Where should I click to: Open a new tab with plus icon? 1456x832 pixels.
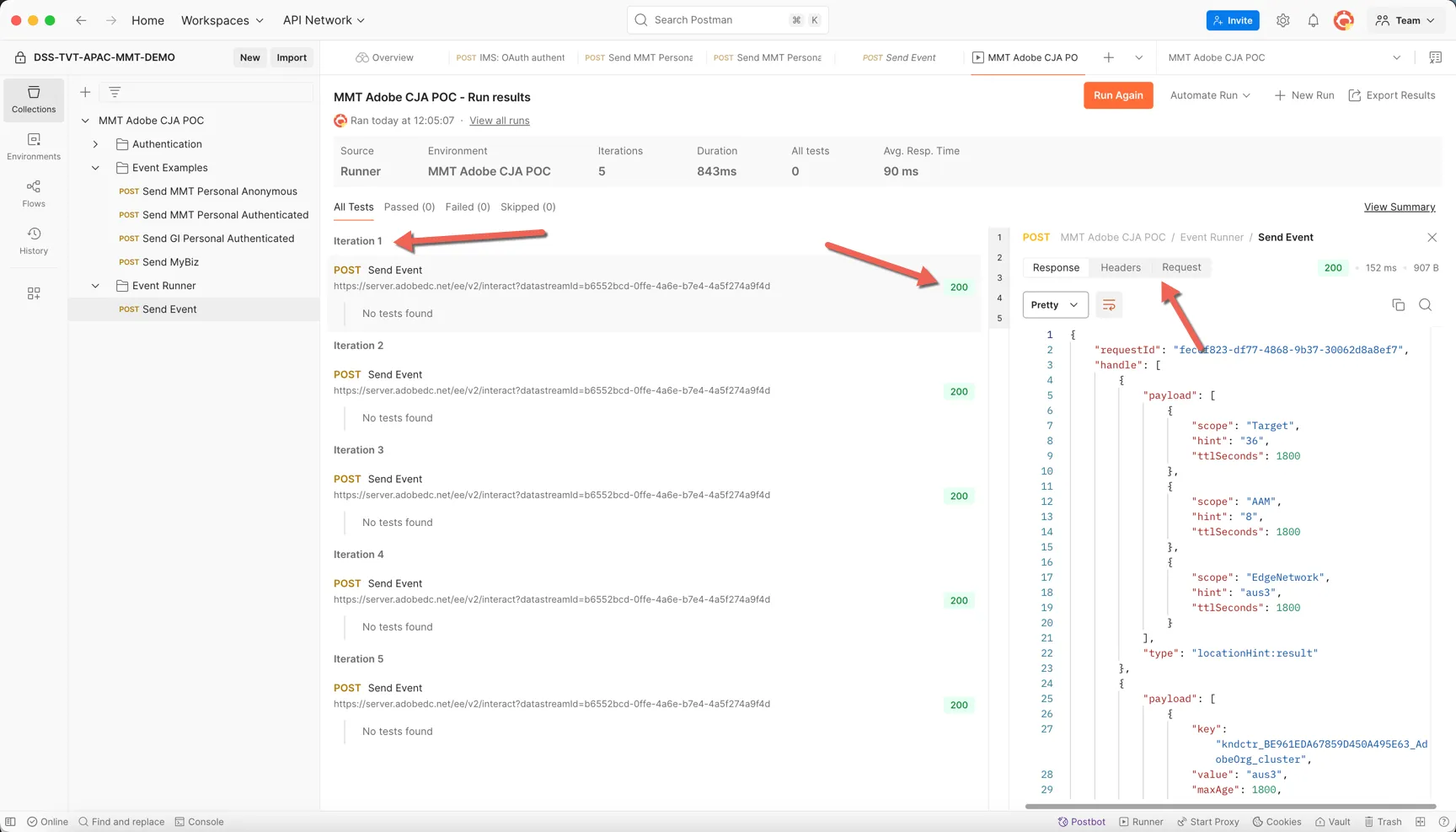(x=1109, y=57)
